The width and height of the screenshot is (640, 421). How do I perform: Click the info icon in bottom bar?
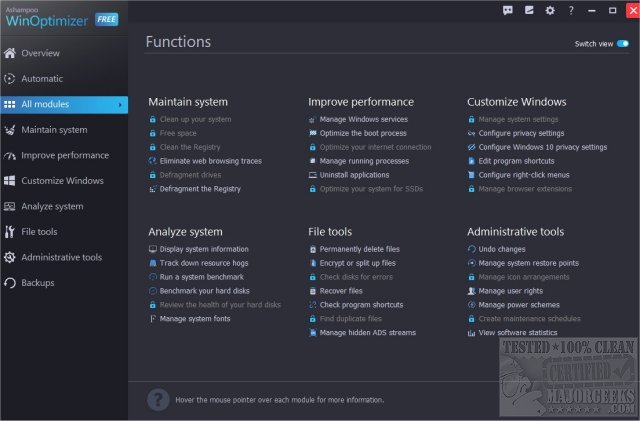click(157, 400)
